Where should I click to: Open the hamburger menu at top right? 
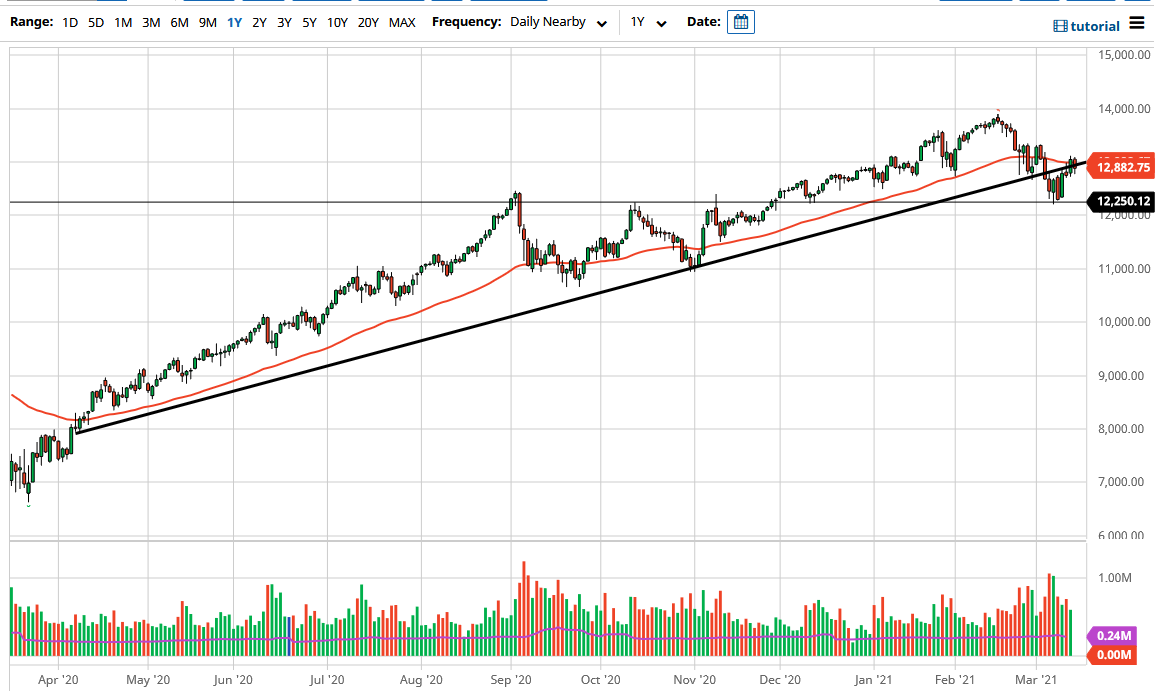coord(1138,22)
